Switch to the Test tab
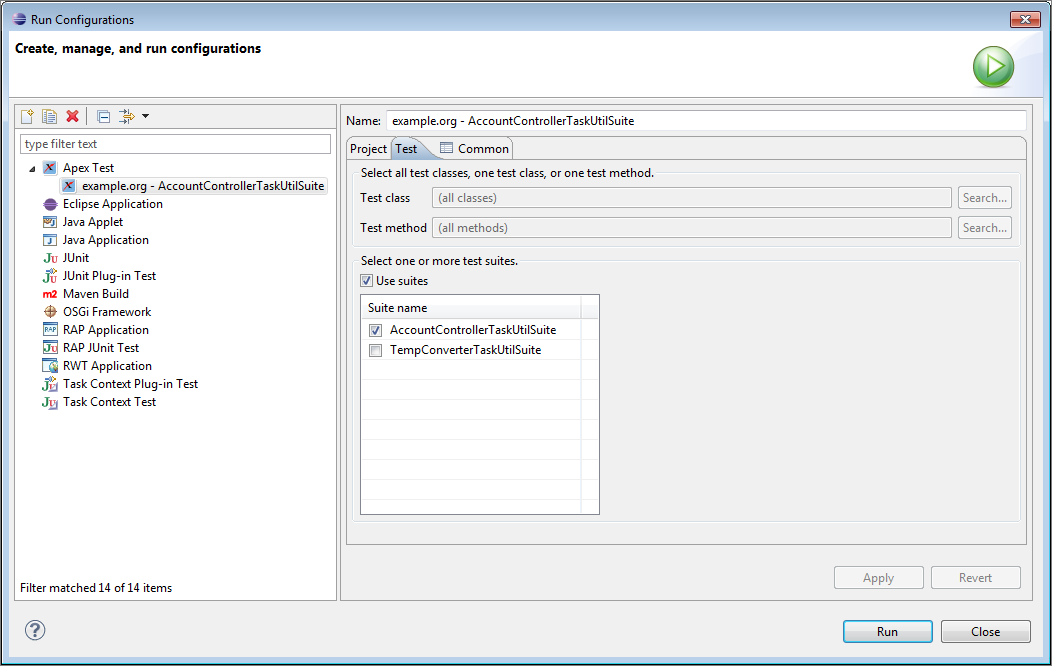The image size is (1052, 666). coord(407,149)
